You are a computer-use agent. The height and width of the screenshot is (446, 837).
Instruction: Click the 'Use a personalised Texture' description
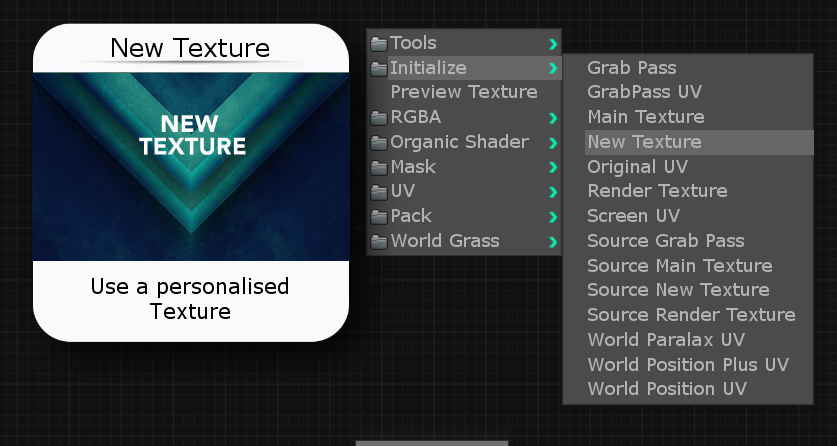pyautogui.click(x=190, y=299)
